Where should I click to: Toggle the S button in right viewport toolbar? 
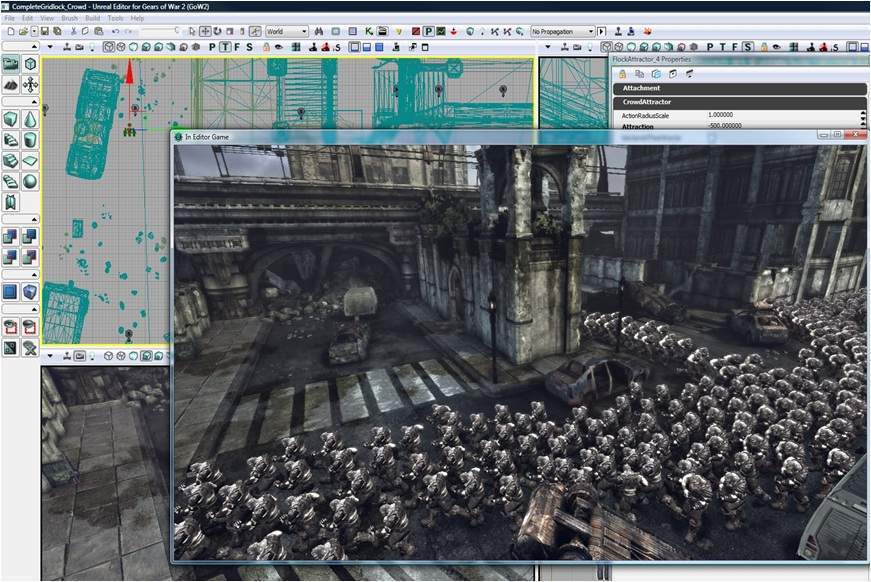tap(748, 46)
